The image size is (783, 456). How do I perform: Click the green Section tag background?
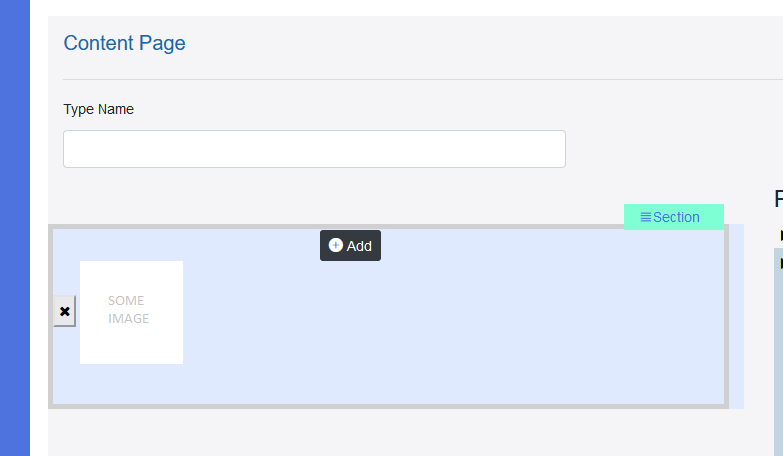click(674, 217)
